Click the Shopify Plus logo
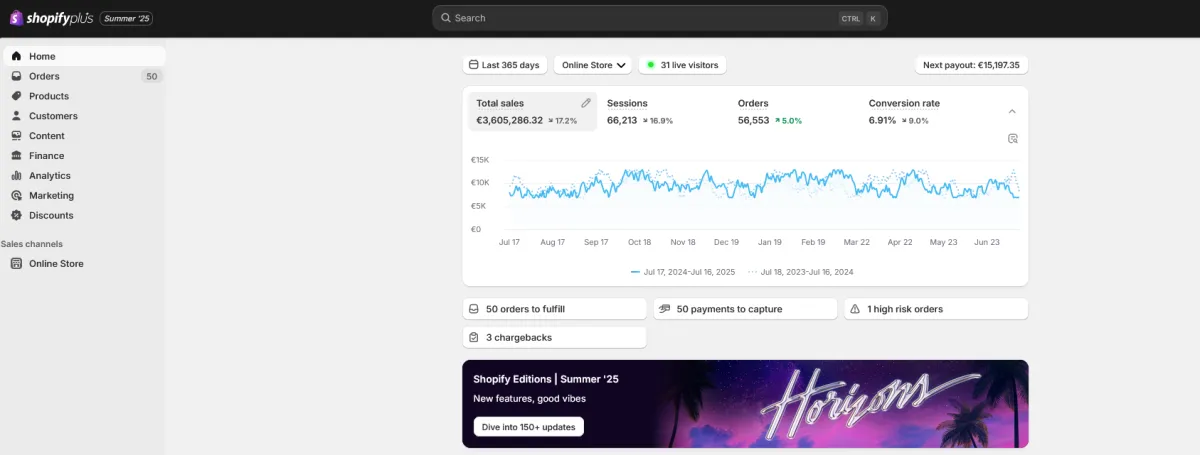Screen dimensions: 1200x455 (x=53, y=18)
